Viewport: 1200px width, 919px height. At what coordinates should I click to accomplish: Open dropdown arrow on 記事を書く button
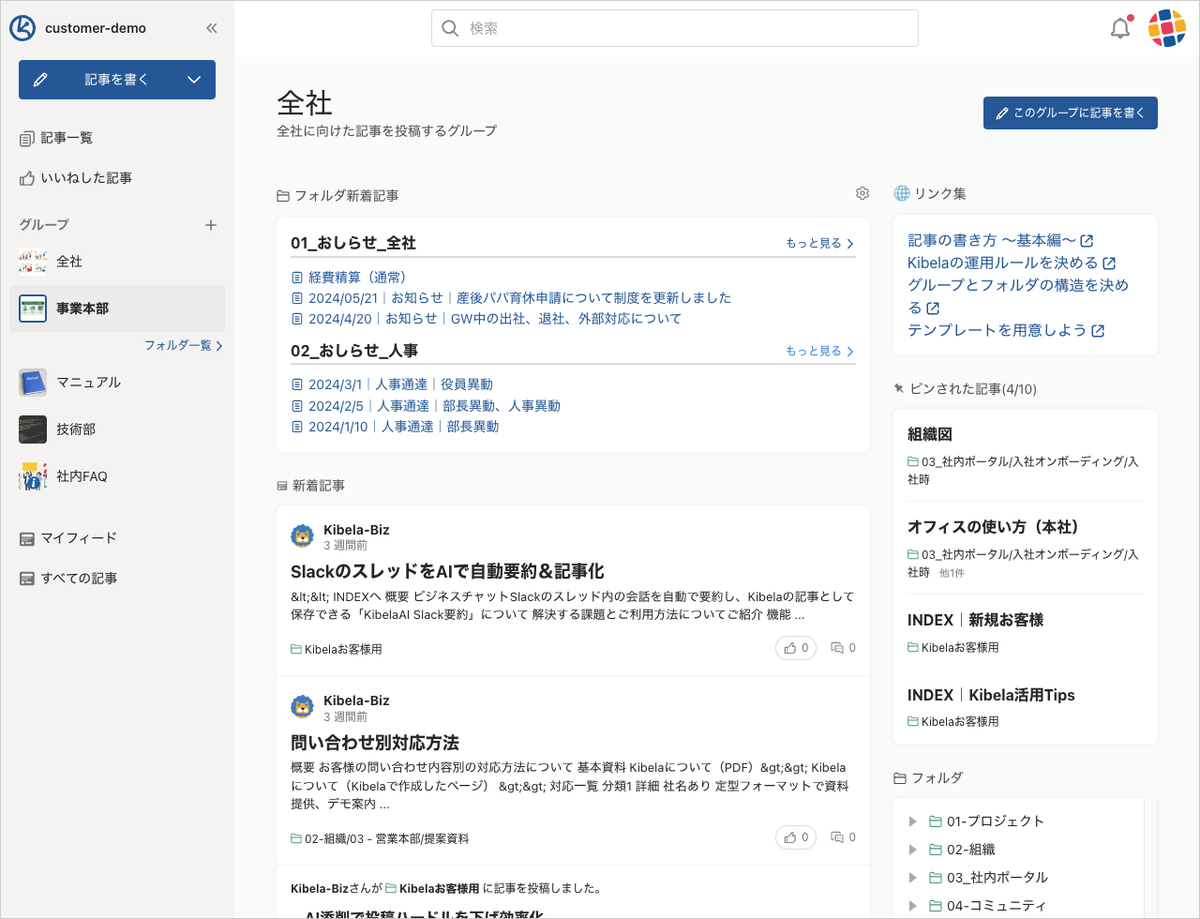click(196, 80)
